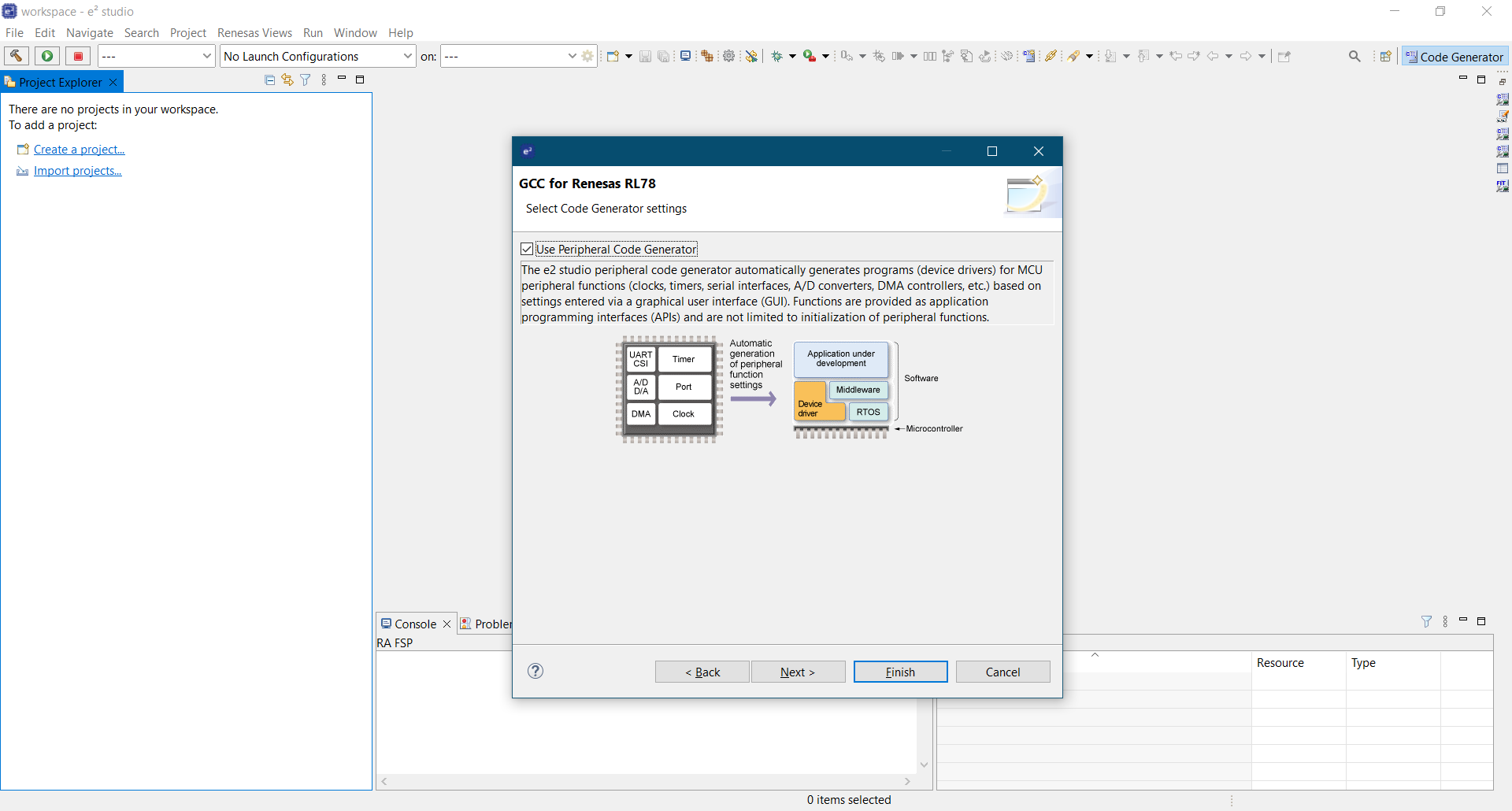Click the hammer Build icon
The width and height of the screenshot is (1512, 811).
point(16,56)
